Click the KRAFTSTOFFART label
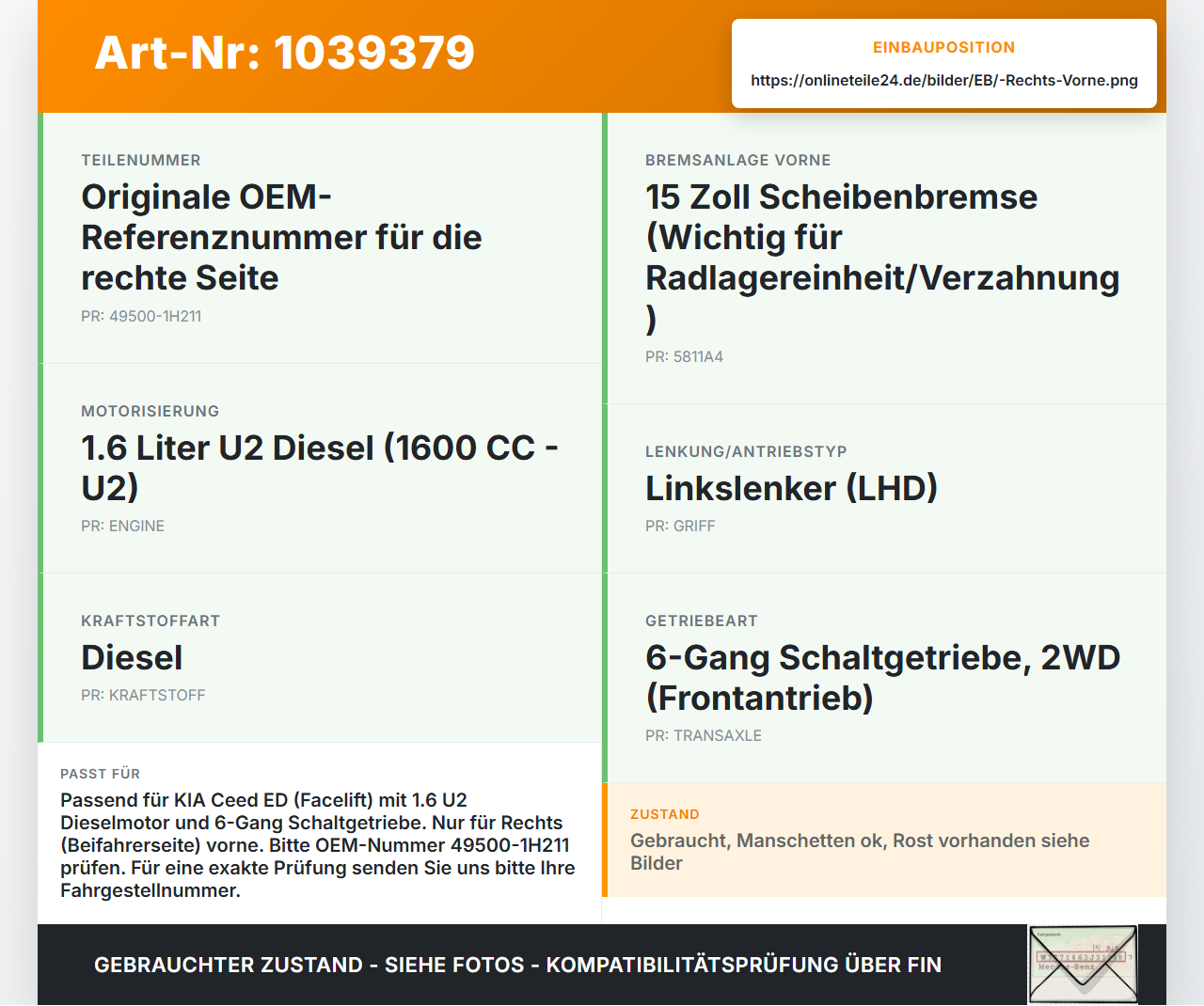This screenshot has width=1204, height=1006. point(150,621)
